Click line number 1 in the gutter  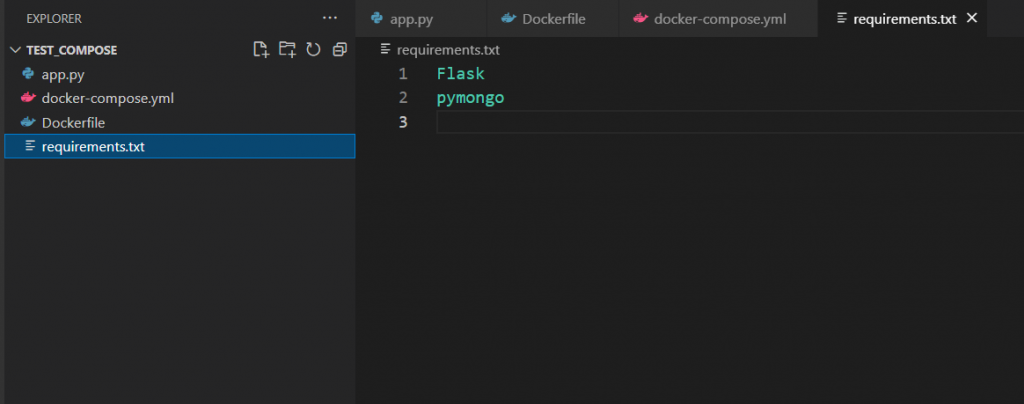[x=403, y=74]
